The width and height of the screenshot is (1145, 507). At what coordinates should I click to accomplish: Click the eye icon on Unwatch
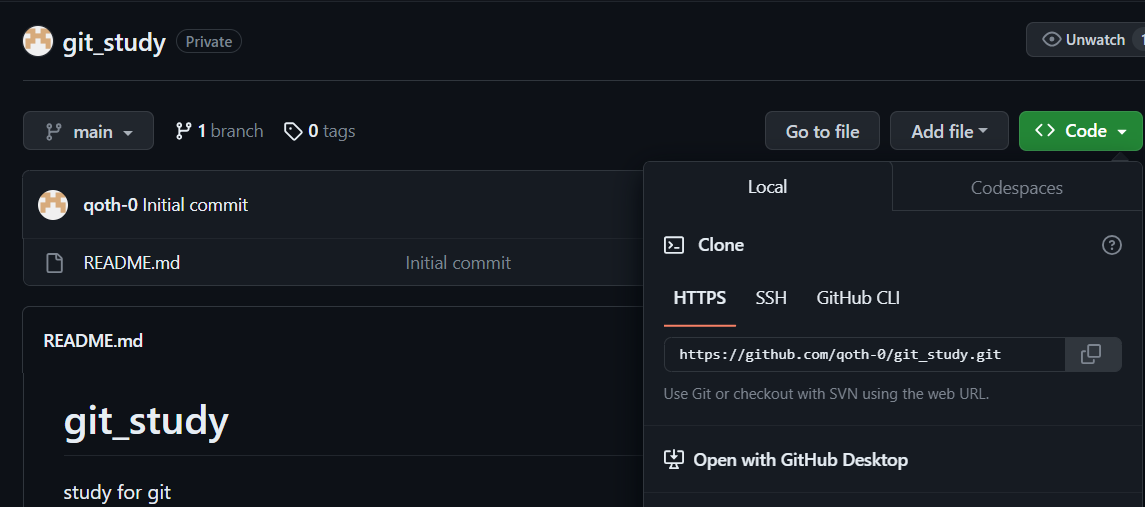[x=1052, y=39]
